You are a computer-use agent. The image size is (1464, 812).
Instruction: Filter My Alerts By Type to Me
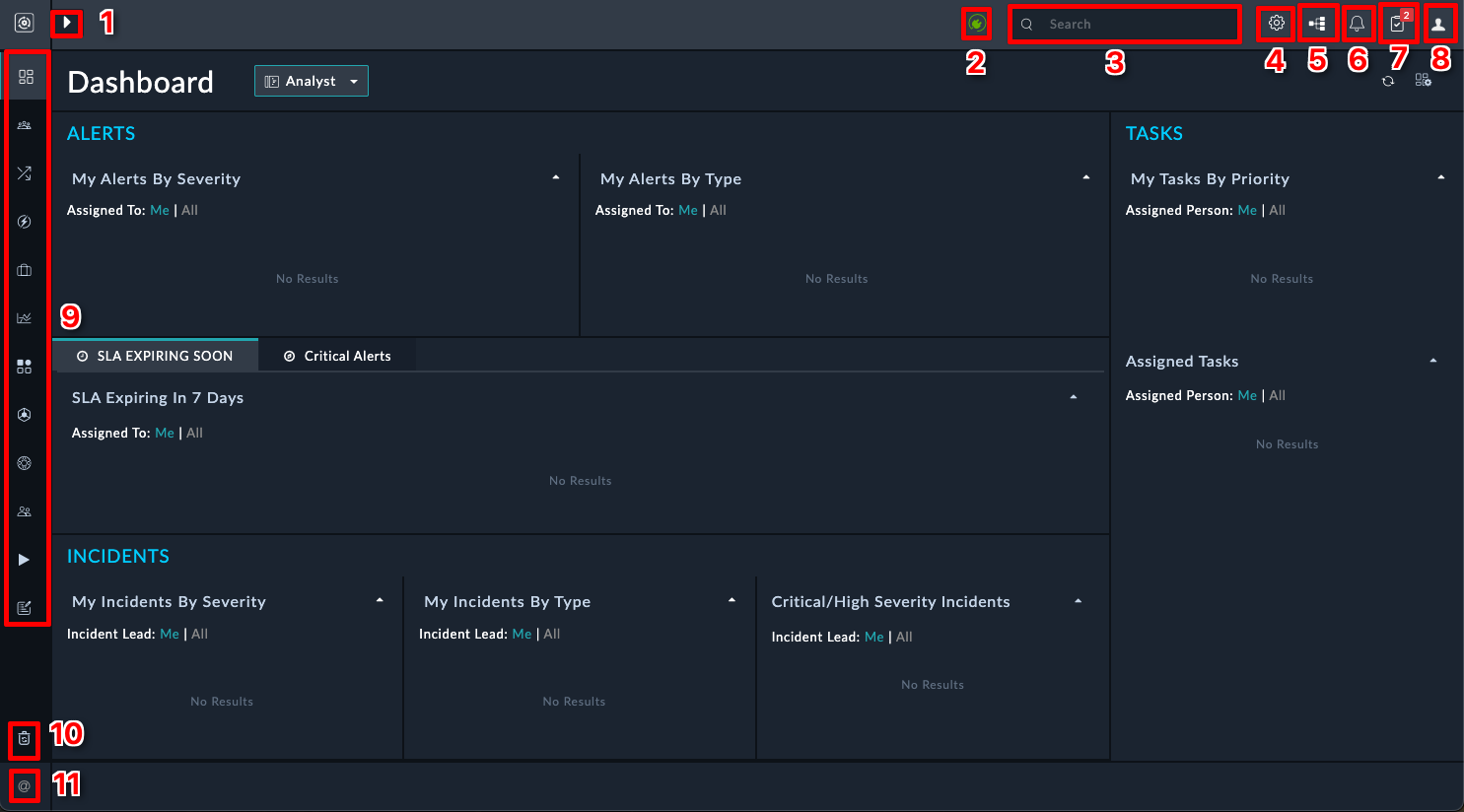click(688, 210)
